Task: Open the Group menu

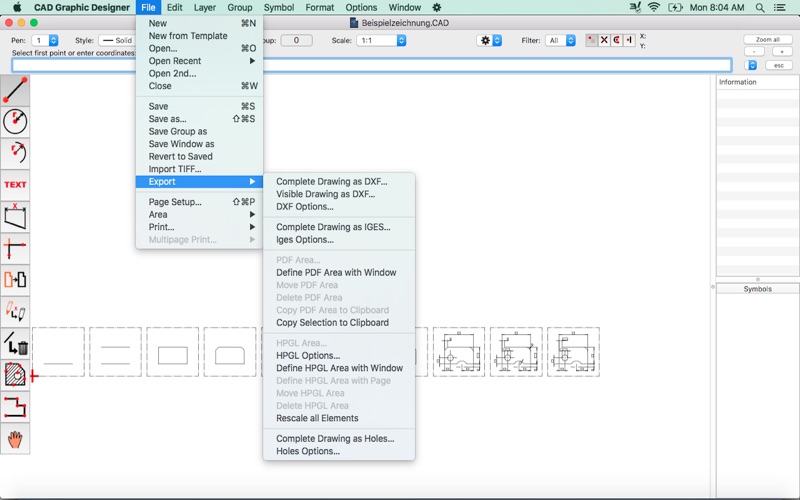Action: (x=240, y=8)
